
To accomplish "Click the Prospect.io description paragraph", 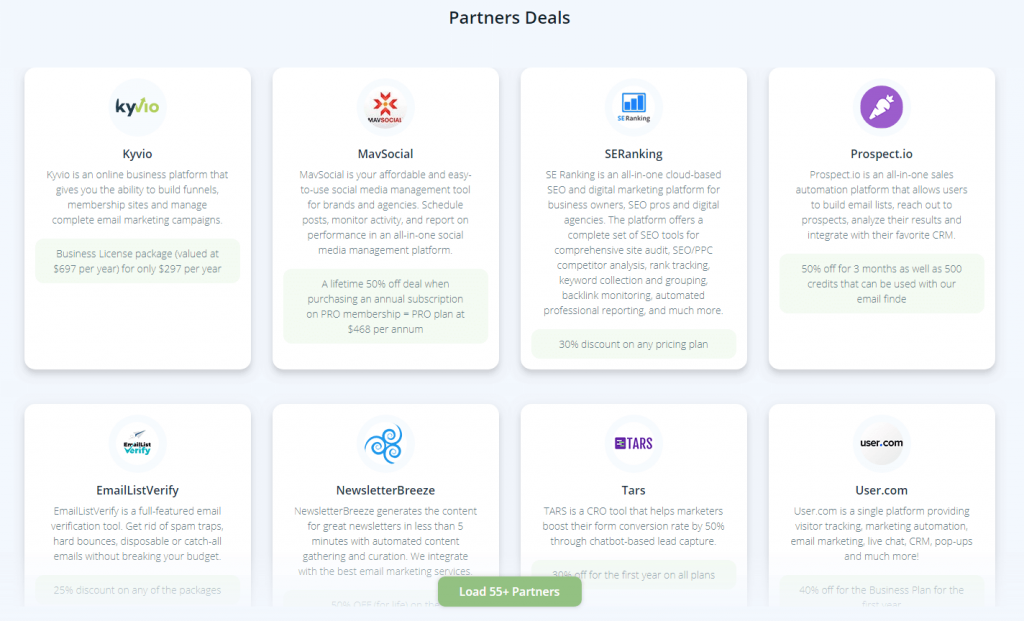I will 882,205.
